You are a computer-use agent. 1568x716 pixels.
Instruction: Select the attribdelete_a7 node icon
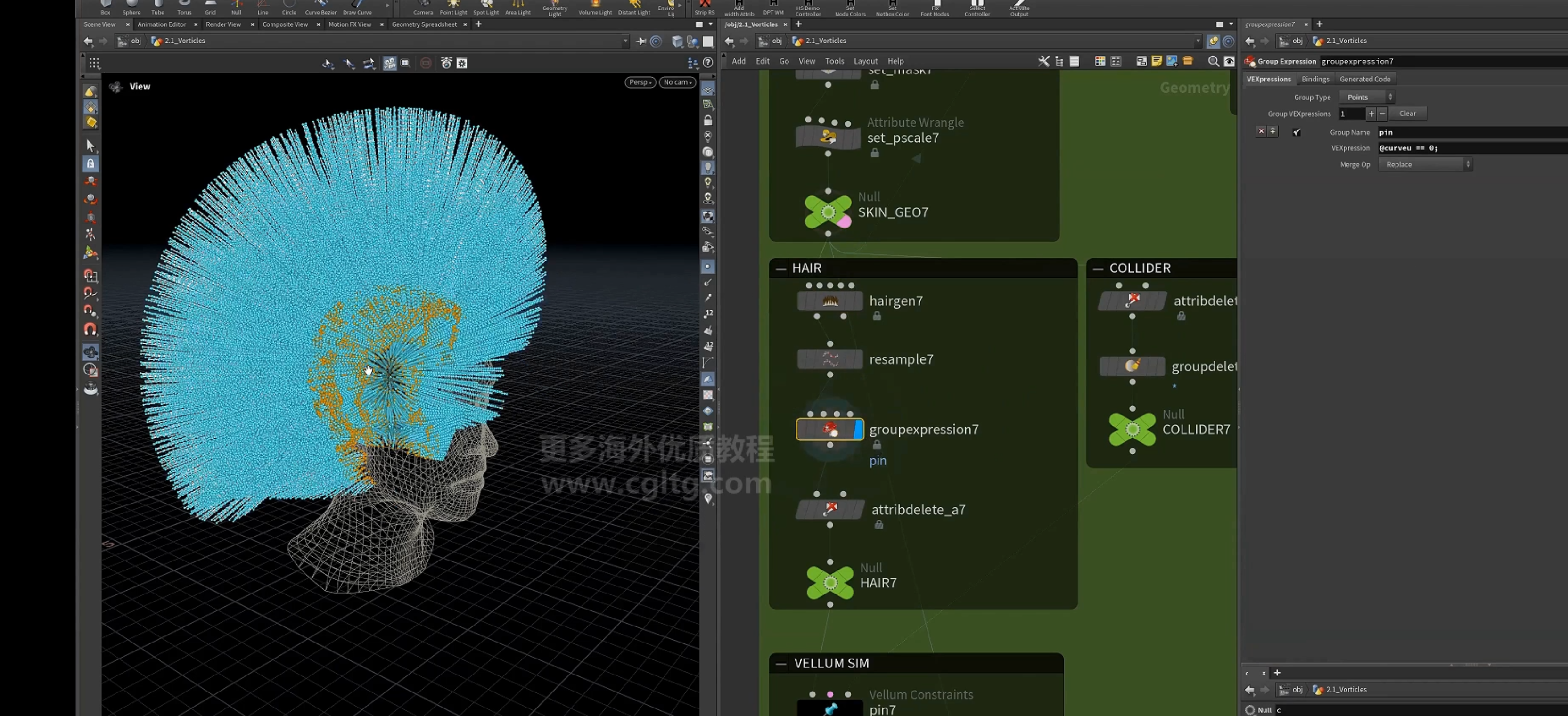tap(830, 509)
